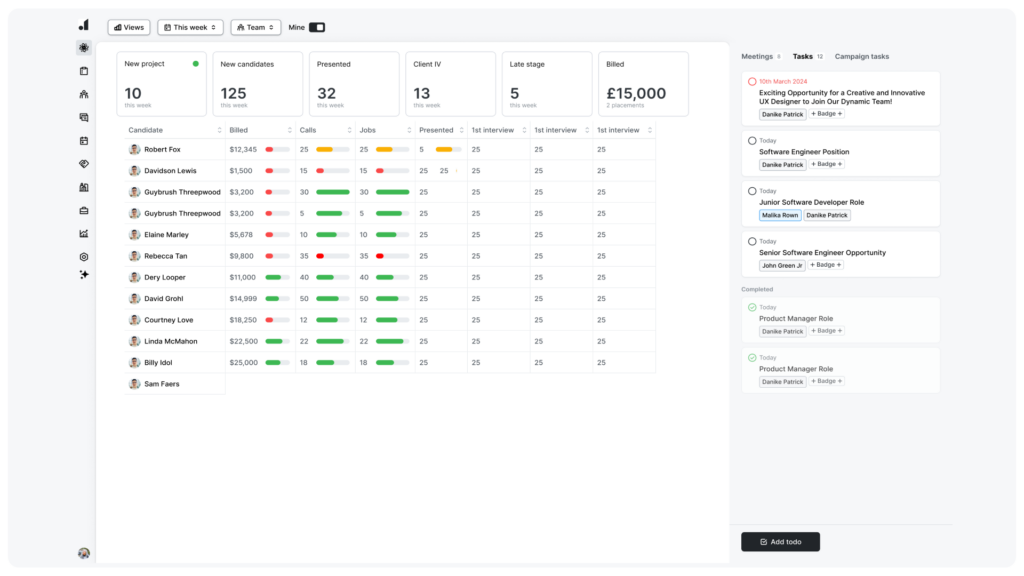Open the dashboard overview icon in sidebar
1024x576 pixels.
(84, 47)
